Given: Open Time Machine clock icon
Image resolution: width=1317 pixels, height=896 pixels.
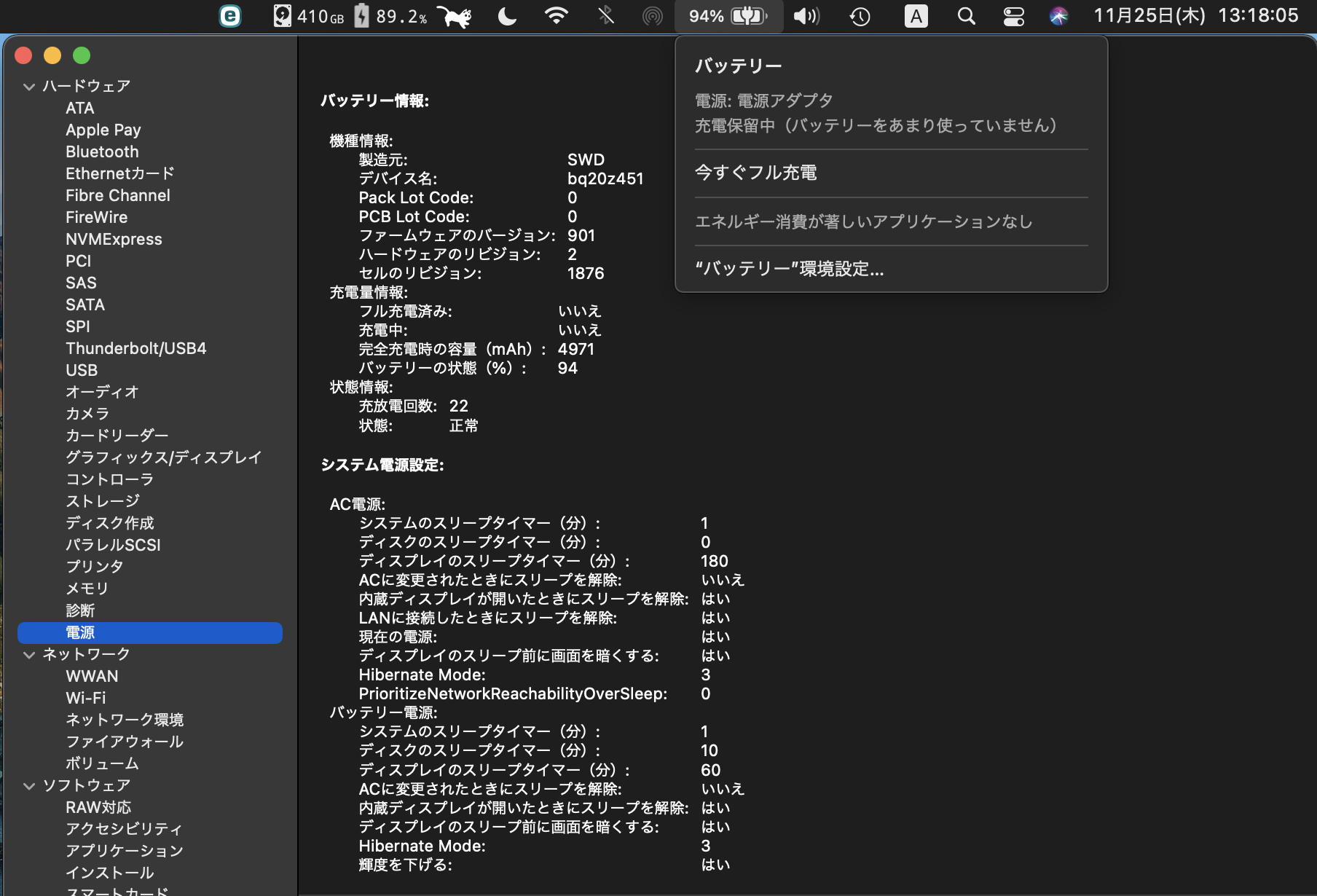Looking at the screenshot, I should 860,16.
